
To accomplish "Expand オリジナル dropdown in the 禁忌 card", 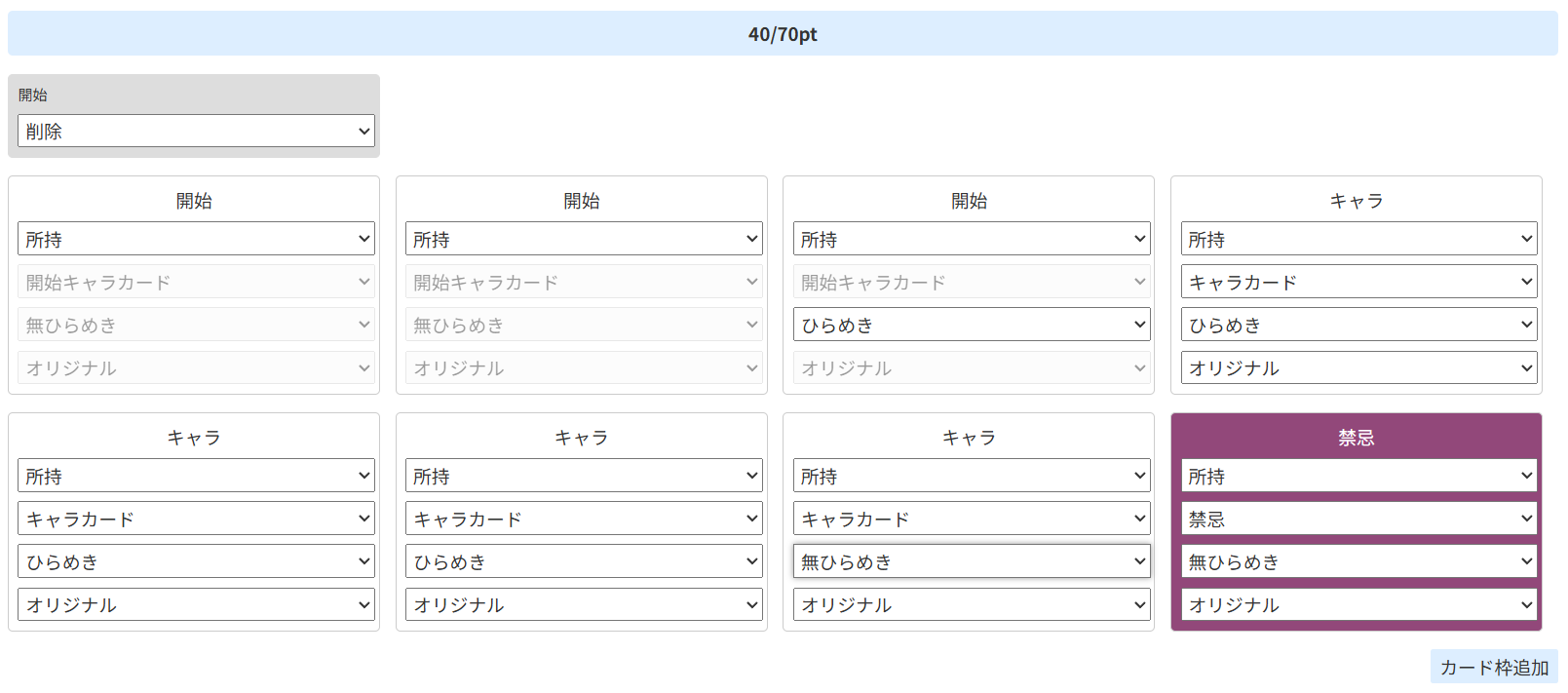I will pyautogui.click(x=1358, y=605).
